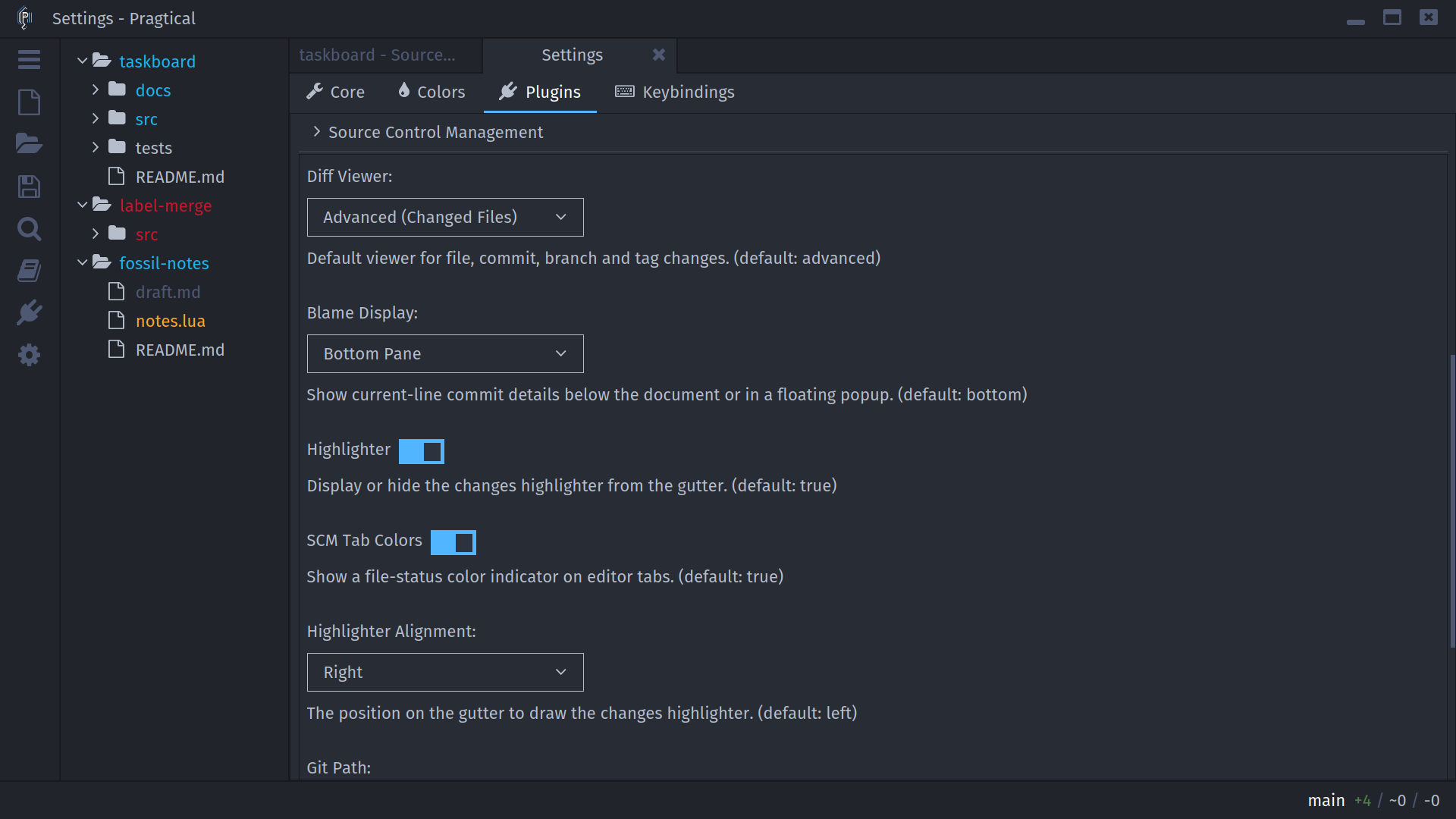The image size is (1456, 819).
Task: Click the ~0 modified count in status bar
Action: tap(1398, 800)
